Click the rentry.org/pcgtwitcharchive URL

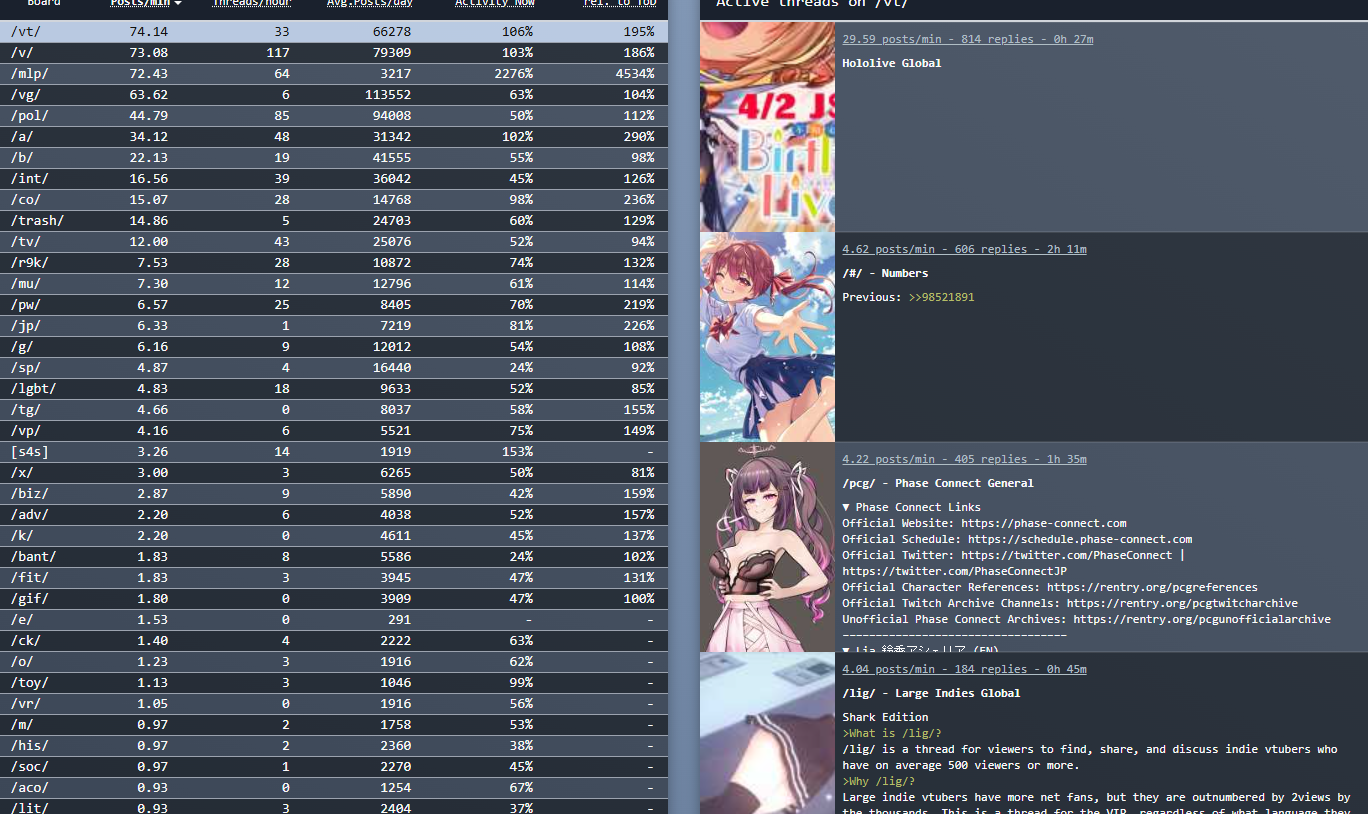1182,603
